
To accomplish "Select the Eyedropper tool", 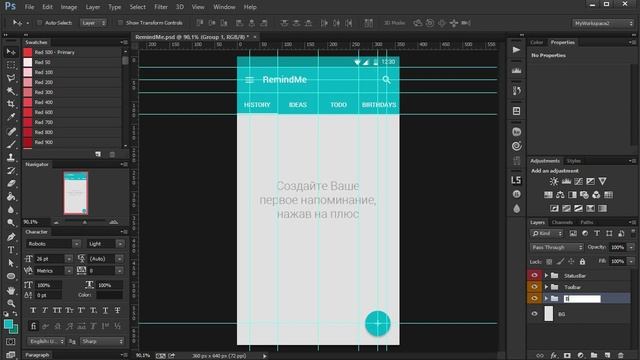I will pos(11,117).
